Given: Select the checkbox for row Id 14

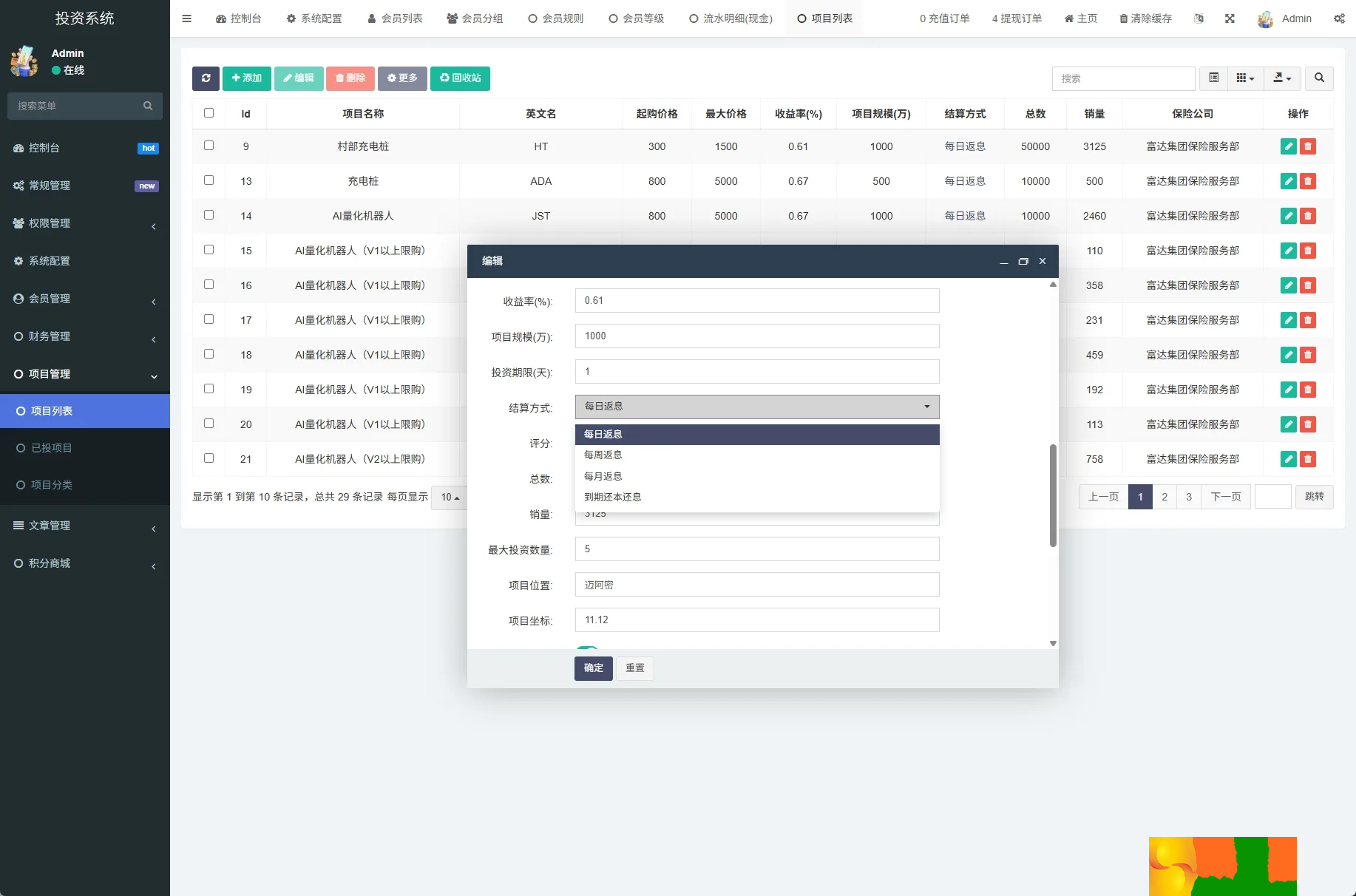Looking at the screenshot, I should [209, 215].
